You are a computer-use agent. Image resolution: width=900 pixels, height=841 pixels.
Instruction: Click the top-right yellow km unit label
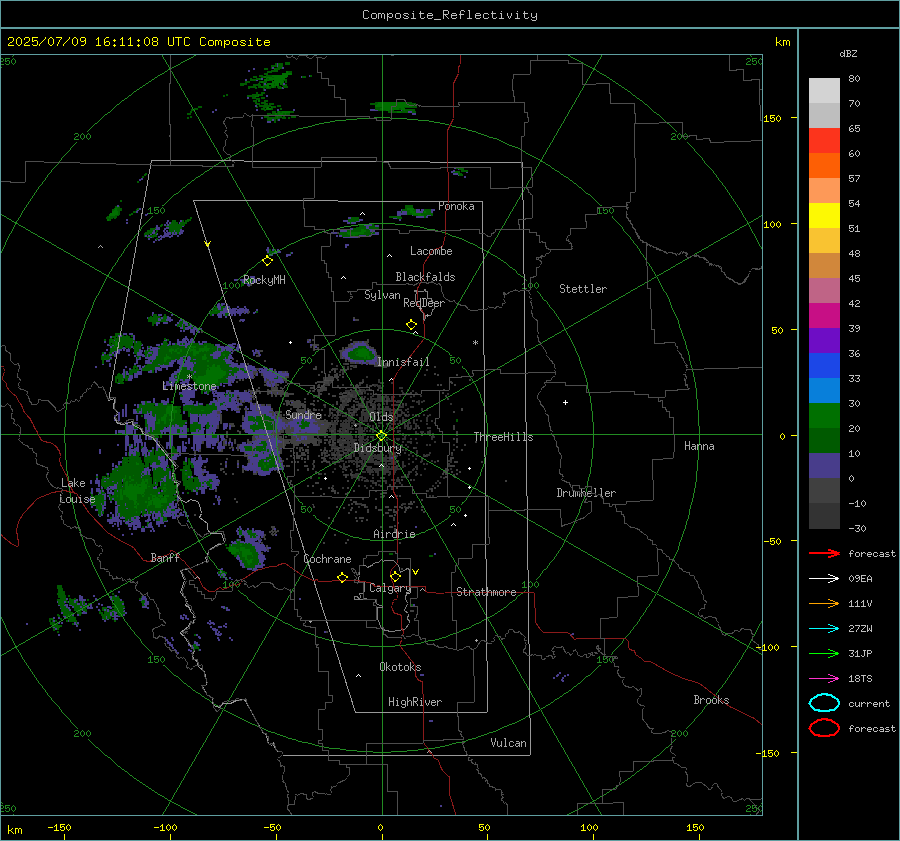(x=782, y=42)
